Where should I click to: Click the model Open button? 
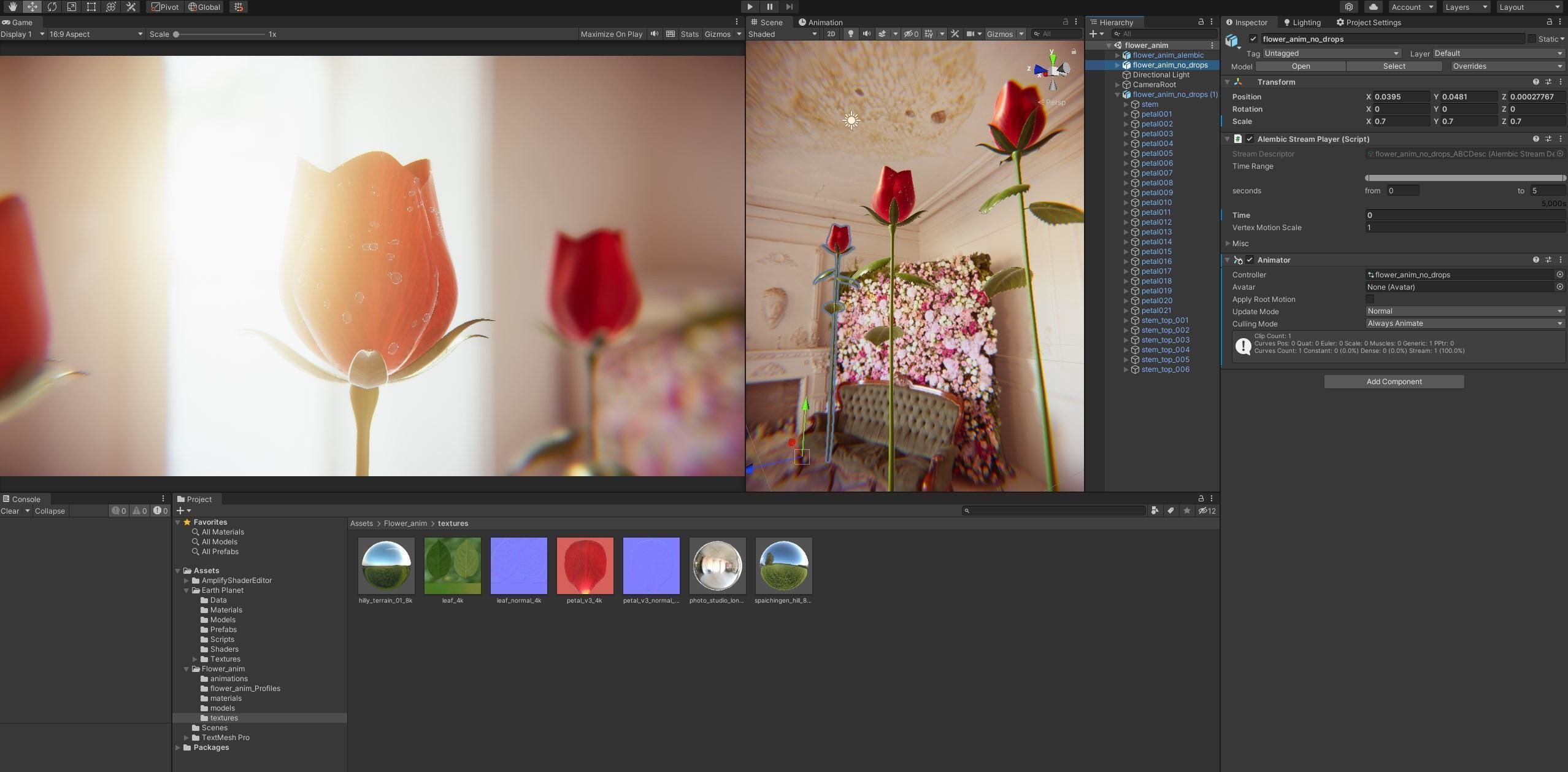(1301, 66)
